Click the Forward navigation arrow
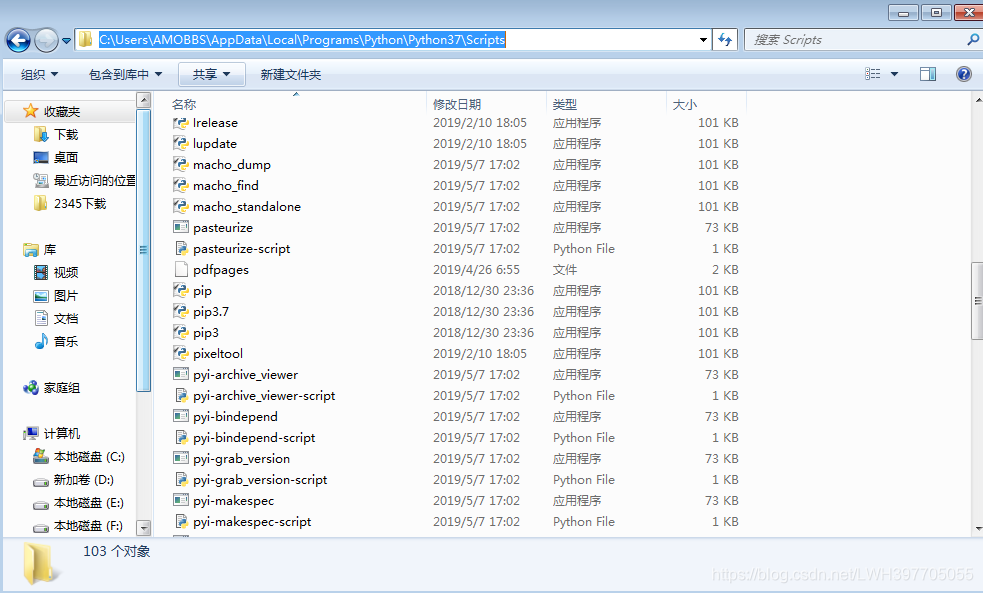 (46, 41)
